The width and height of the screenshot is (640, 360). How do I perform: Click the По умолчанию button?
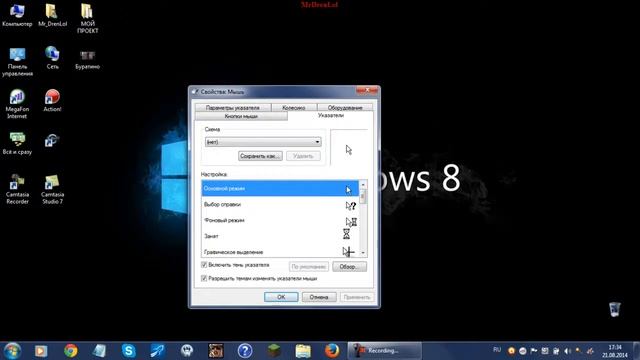pos(309,267)
